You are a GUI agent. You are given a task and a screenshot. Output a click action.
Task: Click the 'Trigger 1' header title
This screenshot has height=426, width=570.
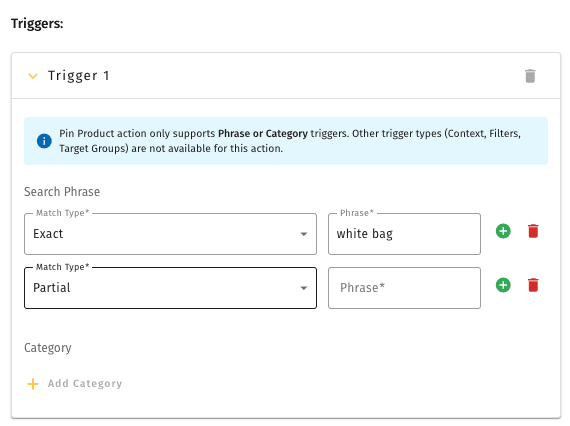pos(79,76)
